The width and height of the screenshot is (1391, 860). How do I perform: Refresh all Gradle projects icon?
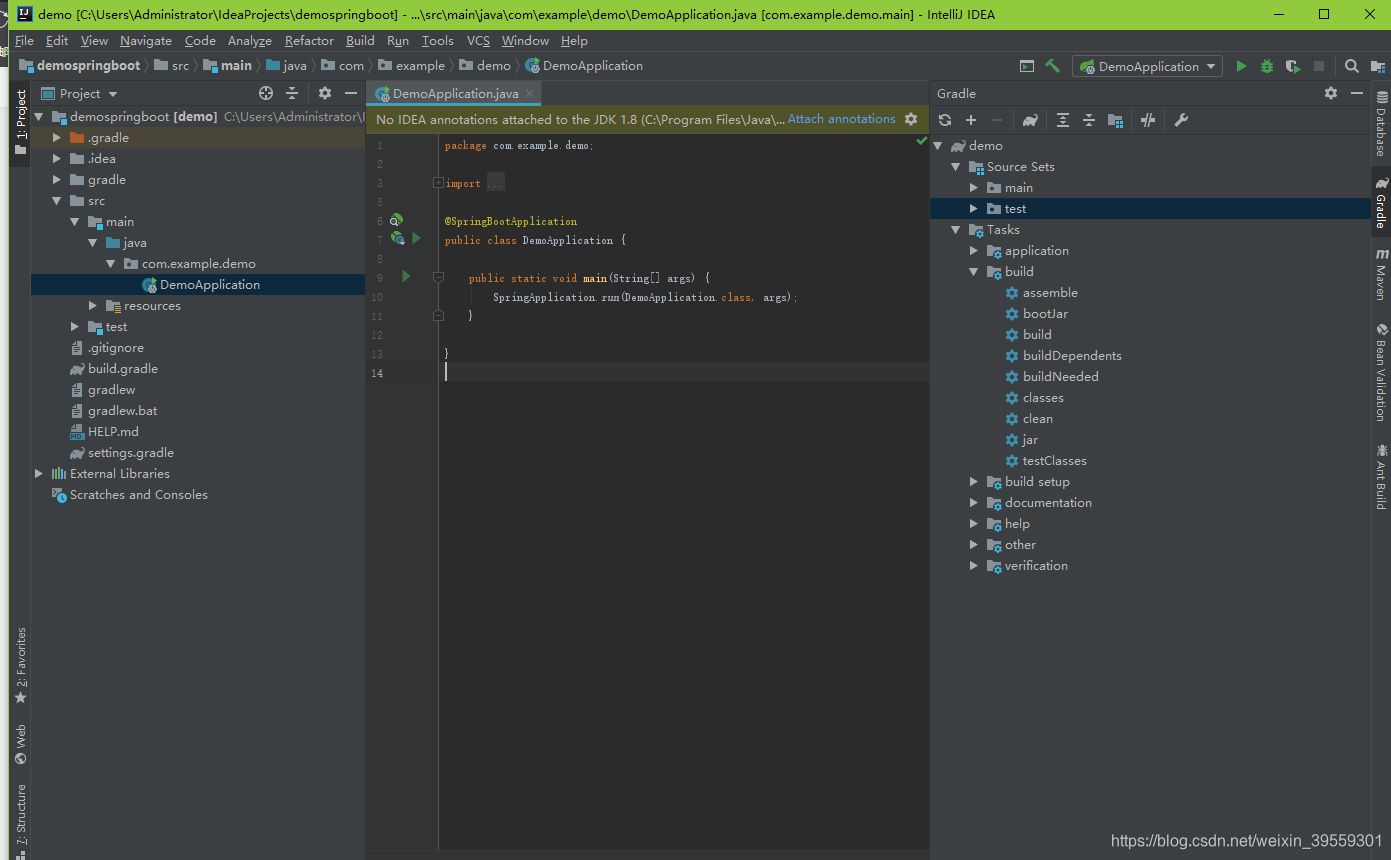coord(945,120)
